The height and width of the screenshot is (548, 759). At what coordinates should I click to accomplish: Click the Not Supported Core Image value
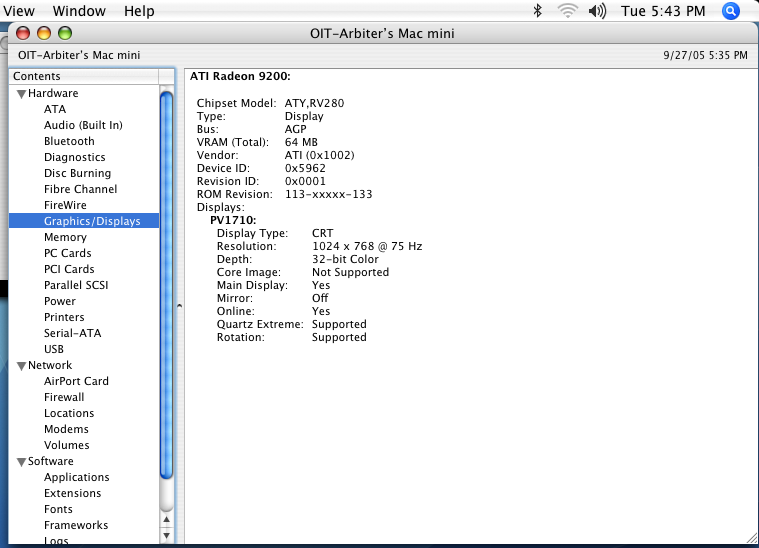(x=350, y=272)
